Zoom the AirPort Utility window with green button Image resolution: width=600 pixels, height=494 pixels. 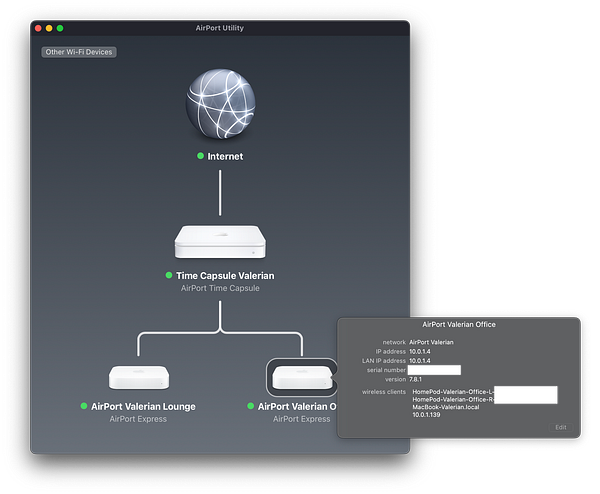coord(60,28)
